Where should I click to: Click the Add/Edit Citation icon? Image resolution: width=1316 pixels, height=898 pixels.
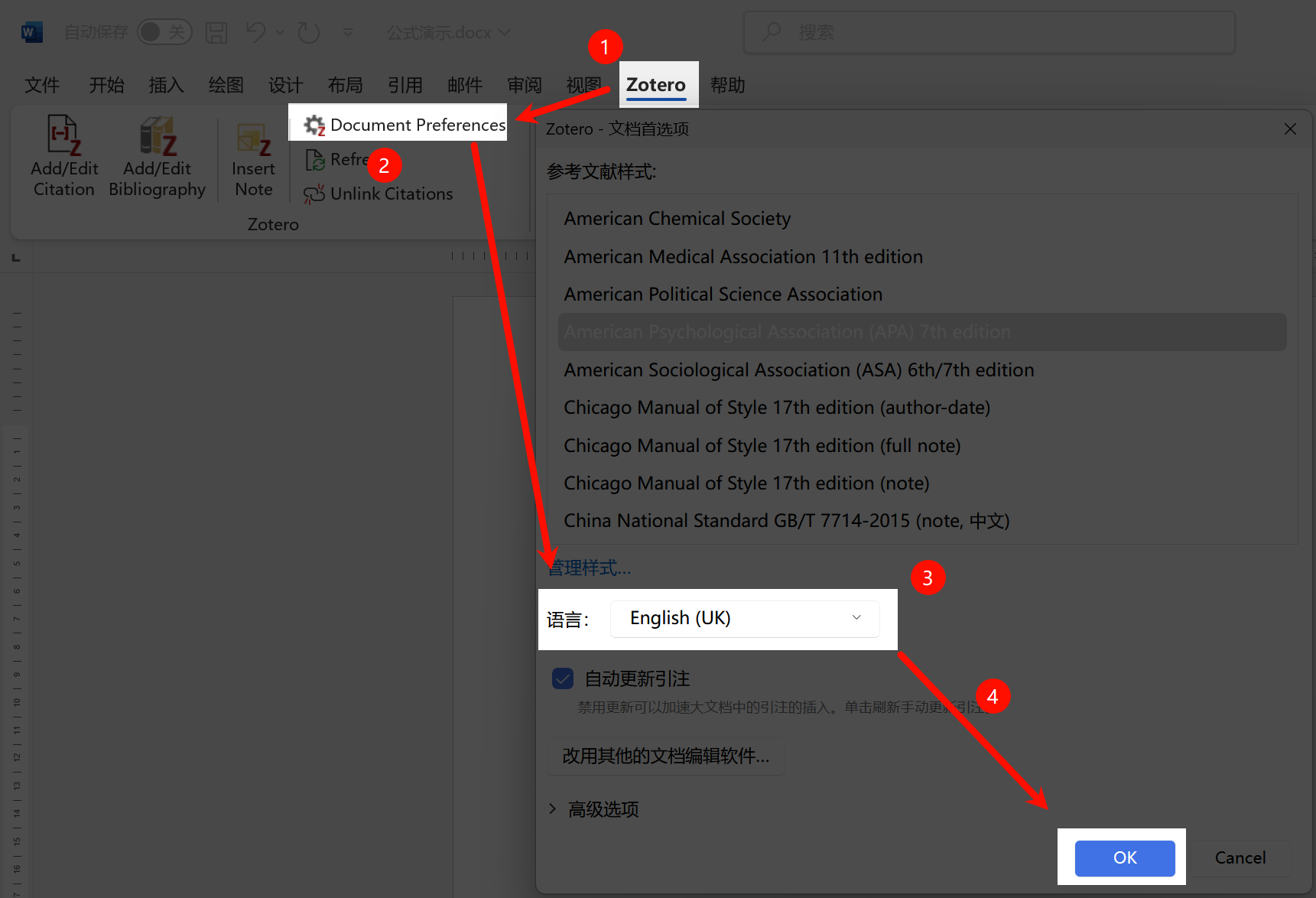tap(64, 136)
